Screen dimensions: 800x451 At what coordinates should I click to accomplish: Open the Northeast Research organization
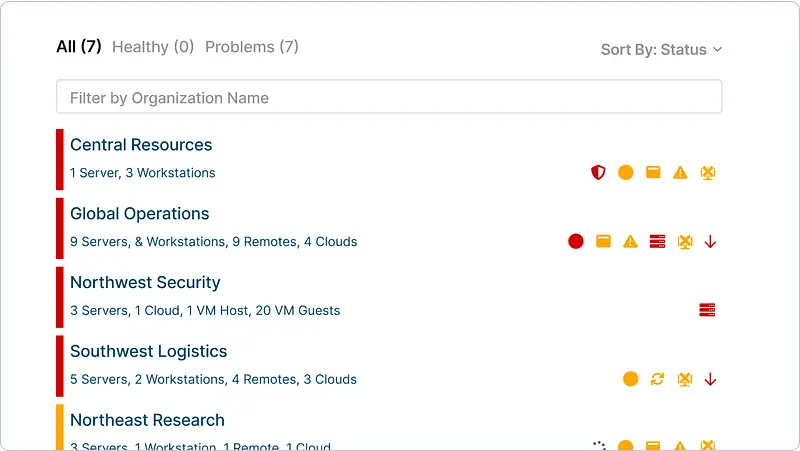(x=147, y=420)
